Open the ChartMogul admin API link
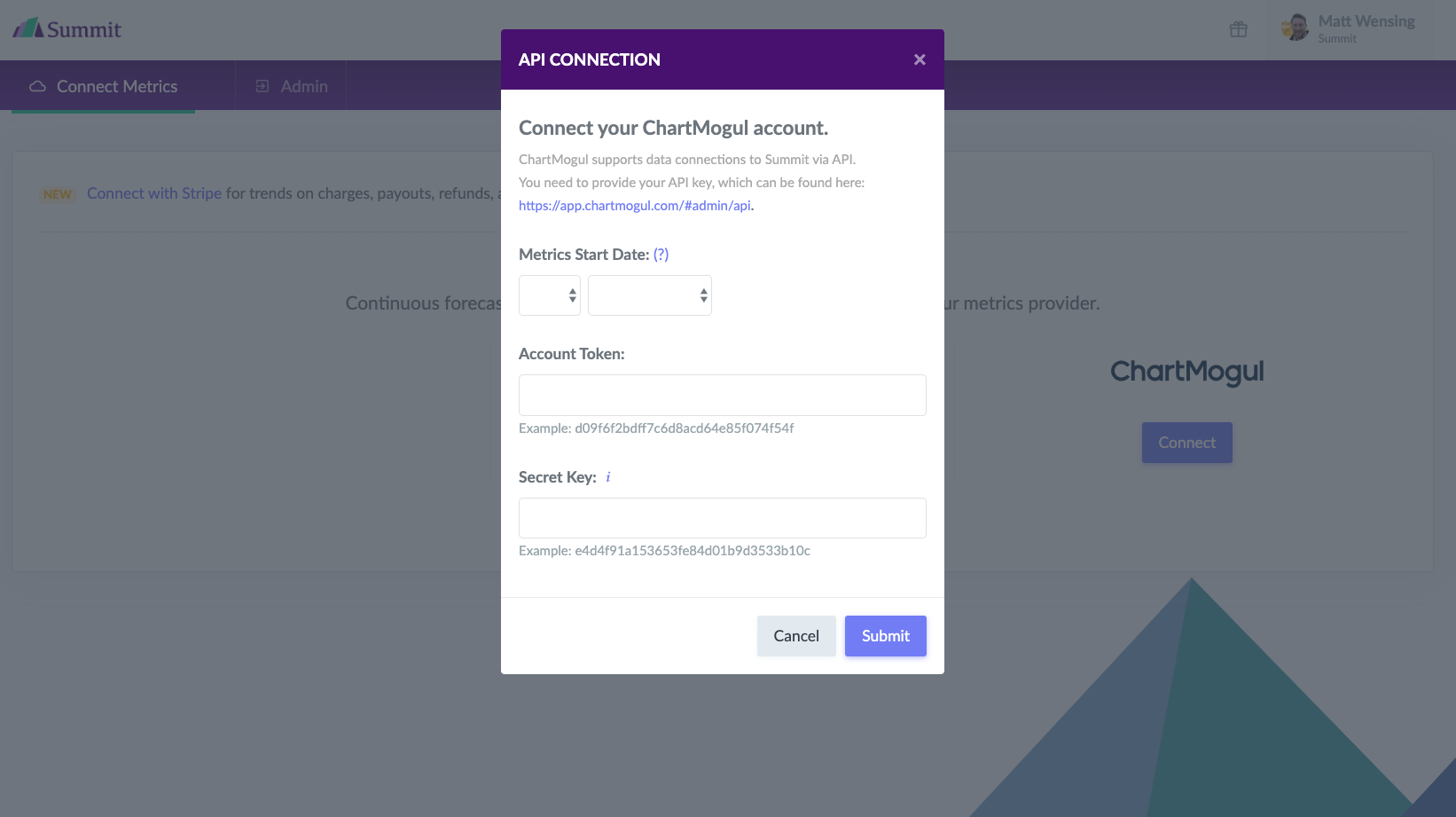This screenshot has width=1456, height=817. 635,206
